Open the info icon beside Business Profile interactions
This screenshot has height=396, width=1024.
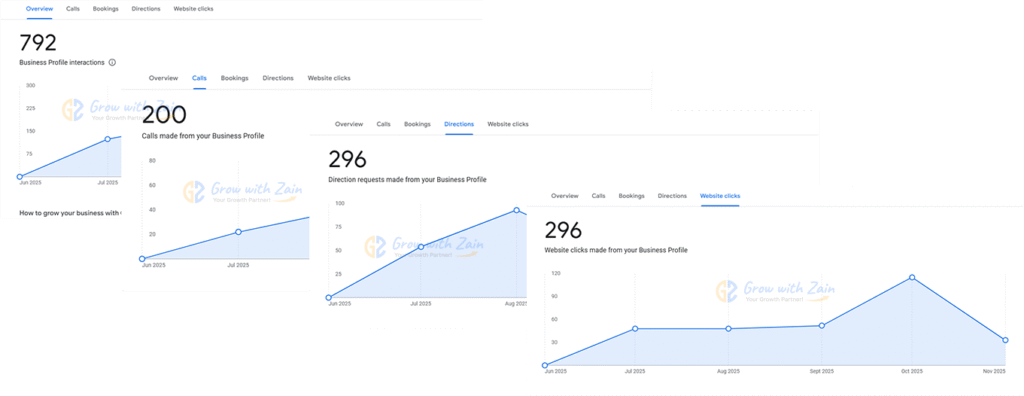click(x=112, y=63)
